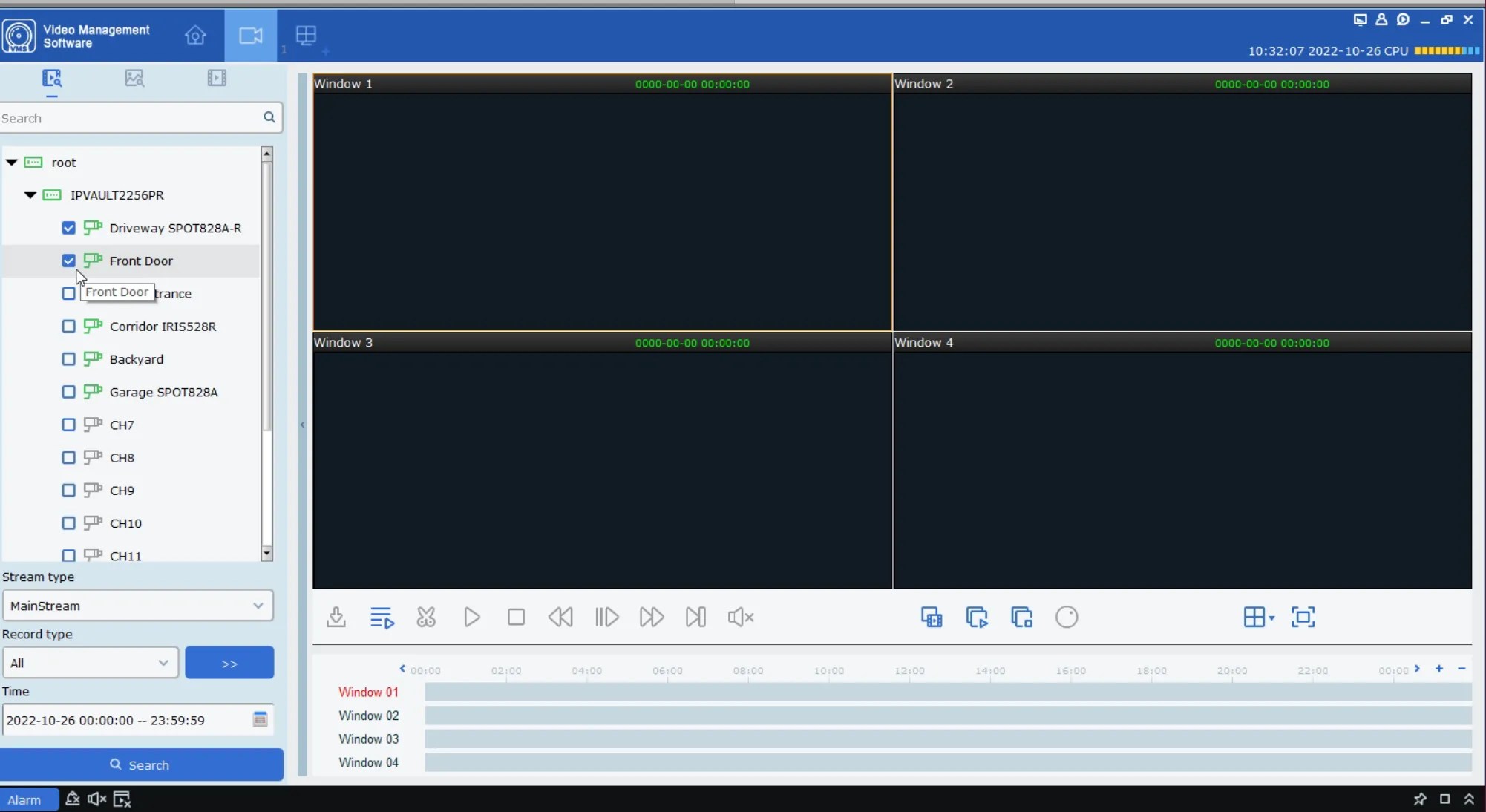Open the calendar icon in Time field
This screenshot has width=1486, height=812.
[x=260, y=719]
